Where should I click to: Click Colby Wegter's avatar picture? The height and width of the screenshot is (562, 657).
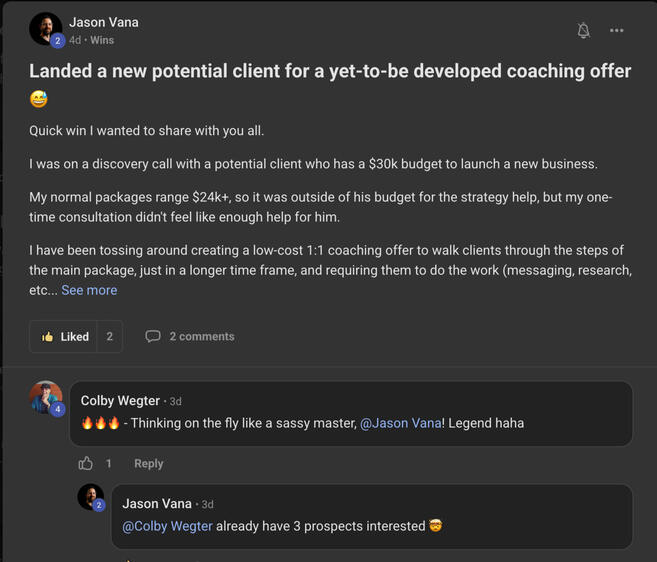click(x=45, y=396)
